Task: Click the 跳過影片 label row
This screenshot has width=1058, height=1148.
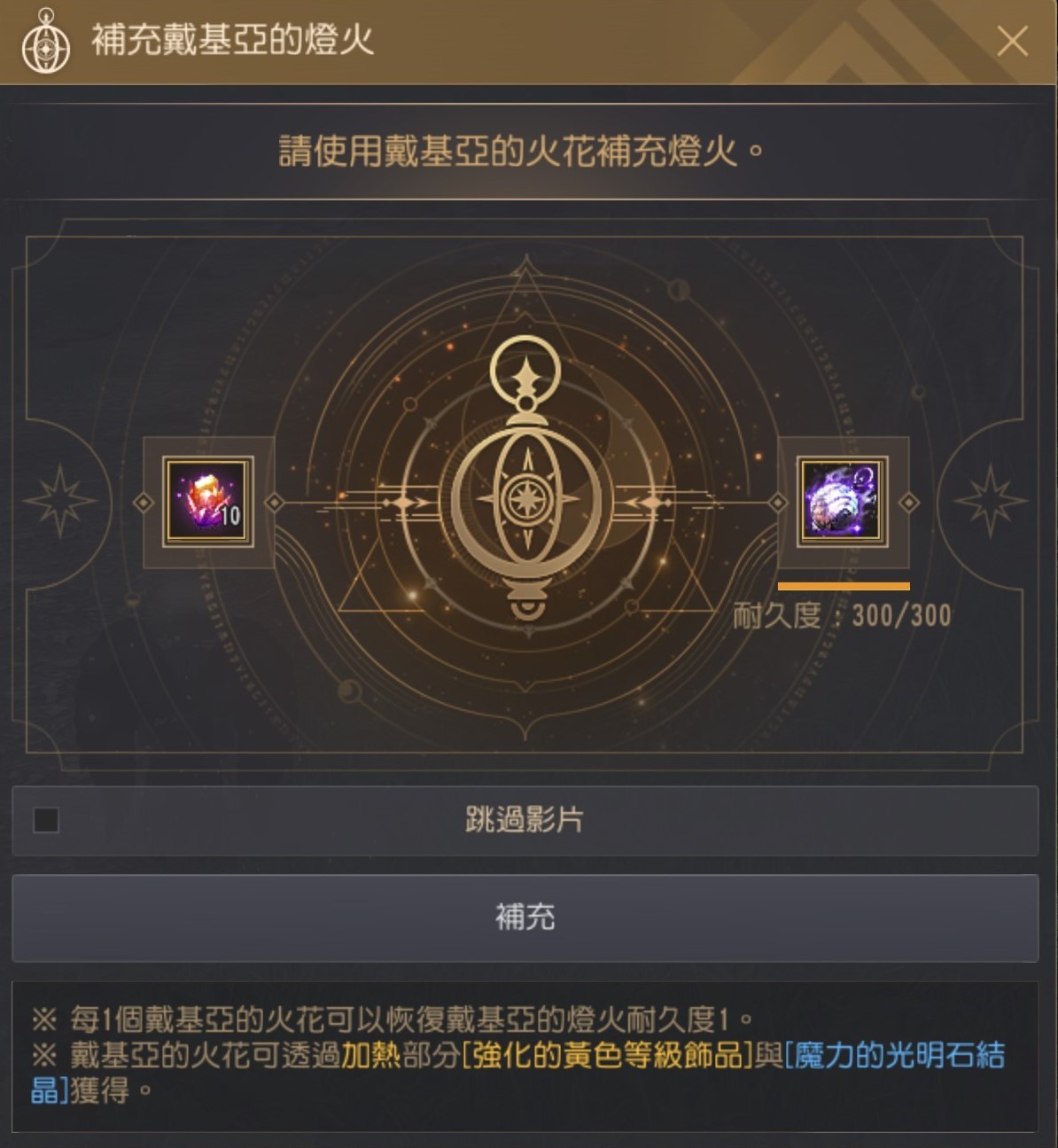Action: 525,820
